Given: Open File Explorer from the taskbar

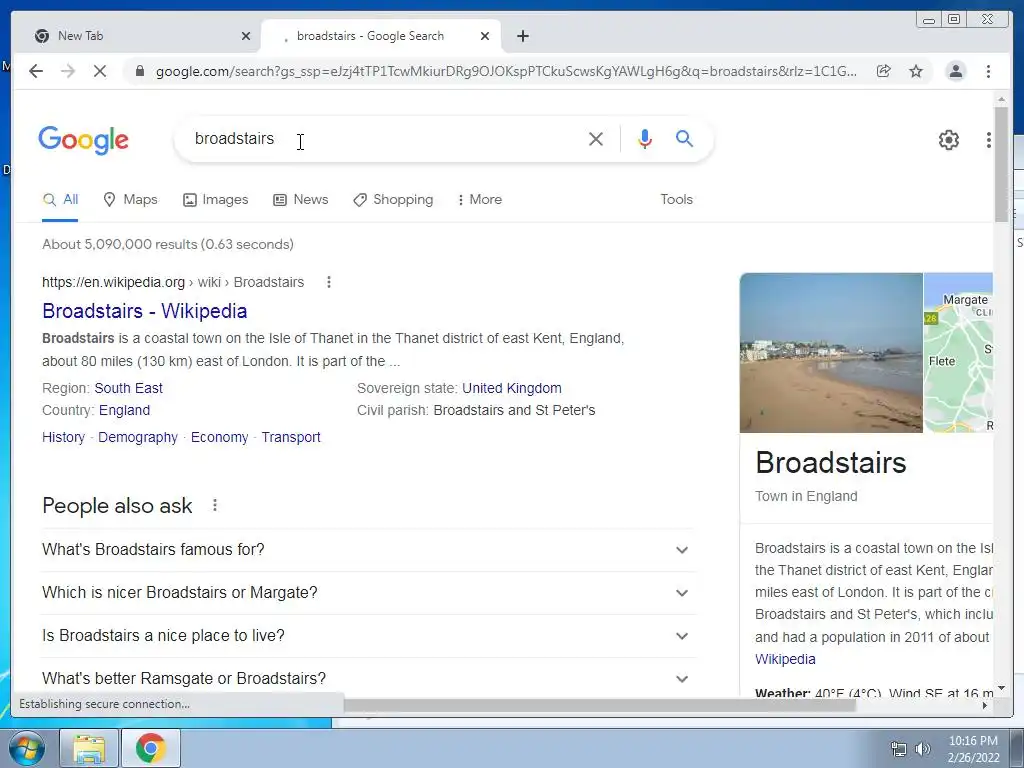Looking at the screenshot, I should 89,748.
